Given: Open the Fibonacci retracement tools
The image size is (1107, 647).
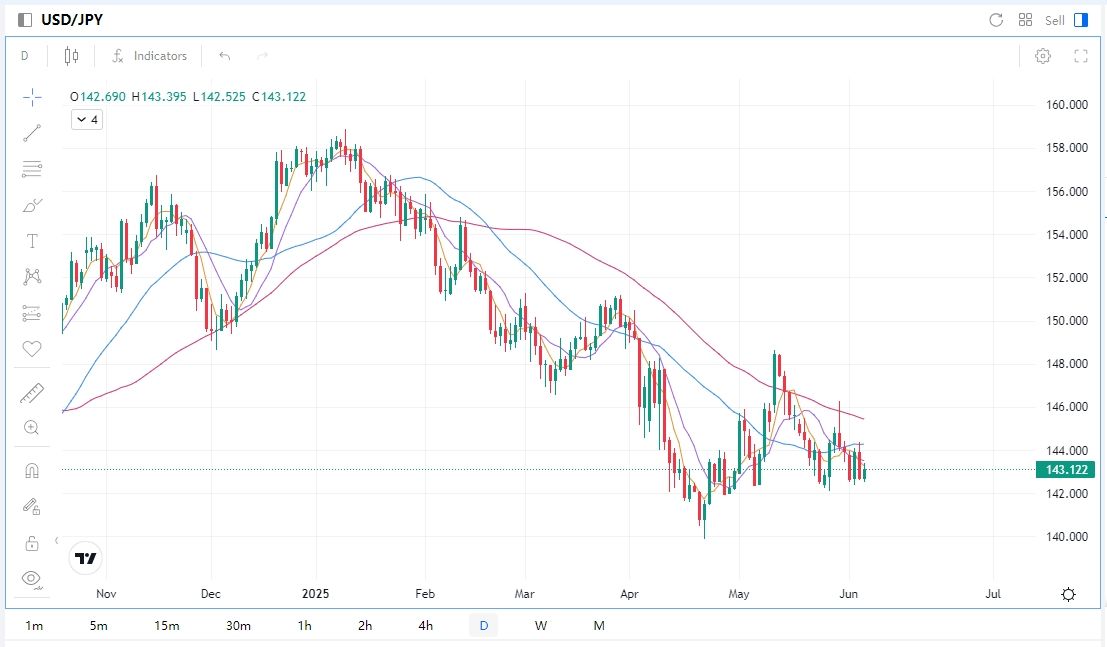Looking at the screenshot, I should pyautogui.click(x=32, y=169).
